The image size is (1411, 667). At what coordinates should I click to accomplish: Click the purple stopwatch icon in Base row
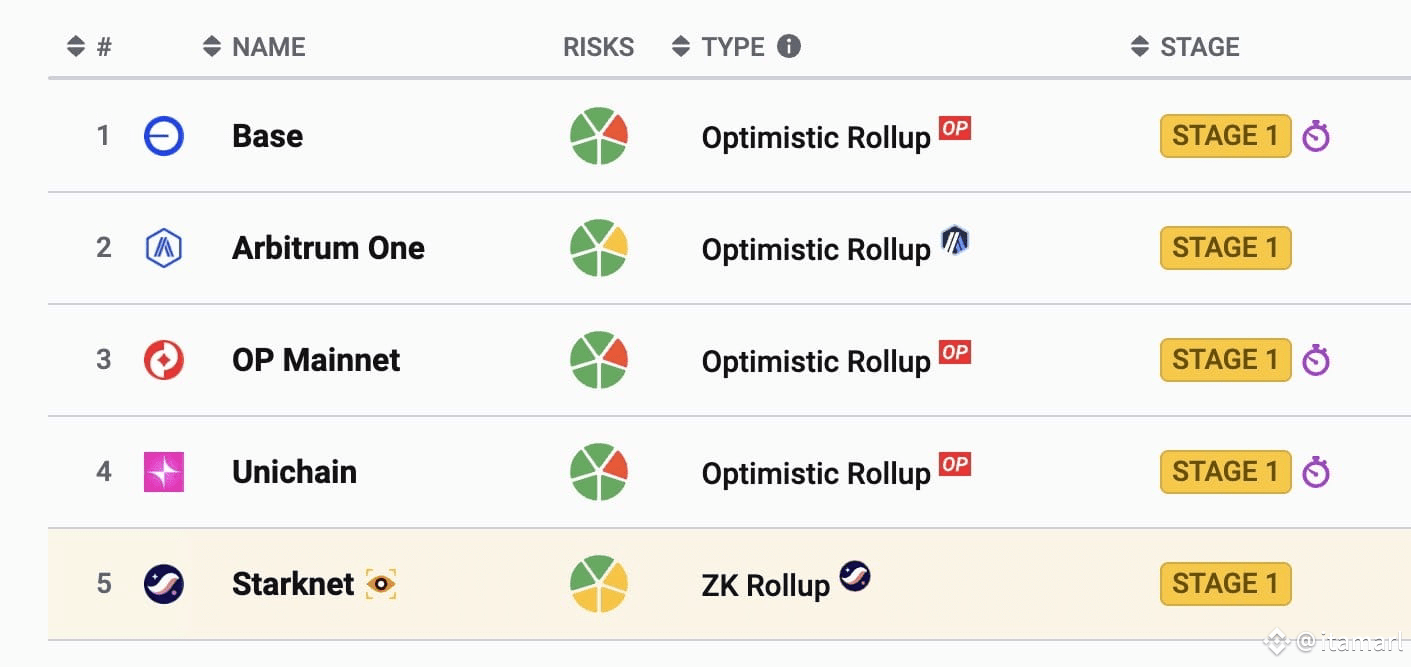(1316, 137)
